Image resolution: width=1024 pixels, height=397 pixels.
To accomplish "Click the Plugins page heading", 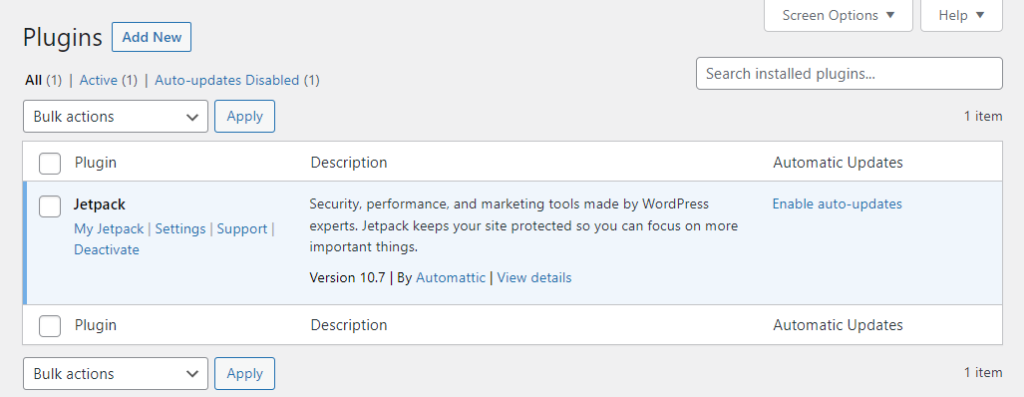I will coord(63,38).
